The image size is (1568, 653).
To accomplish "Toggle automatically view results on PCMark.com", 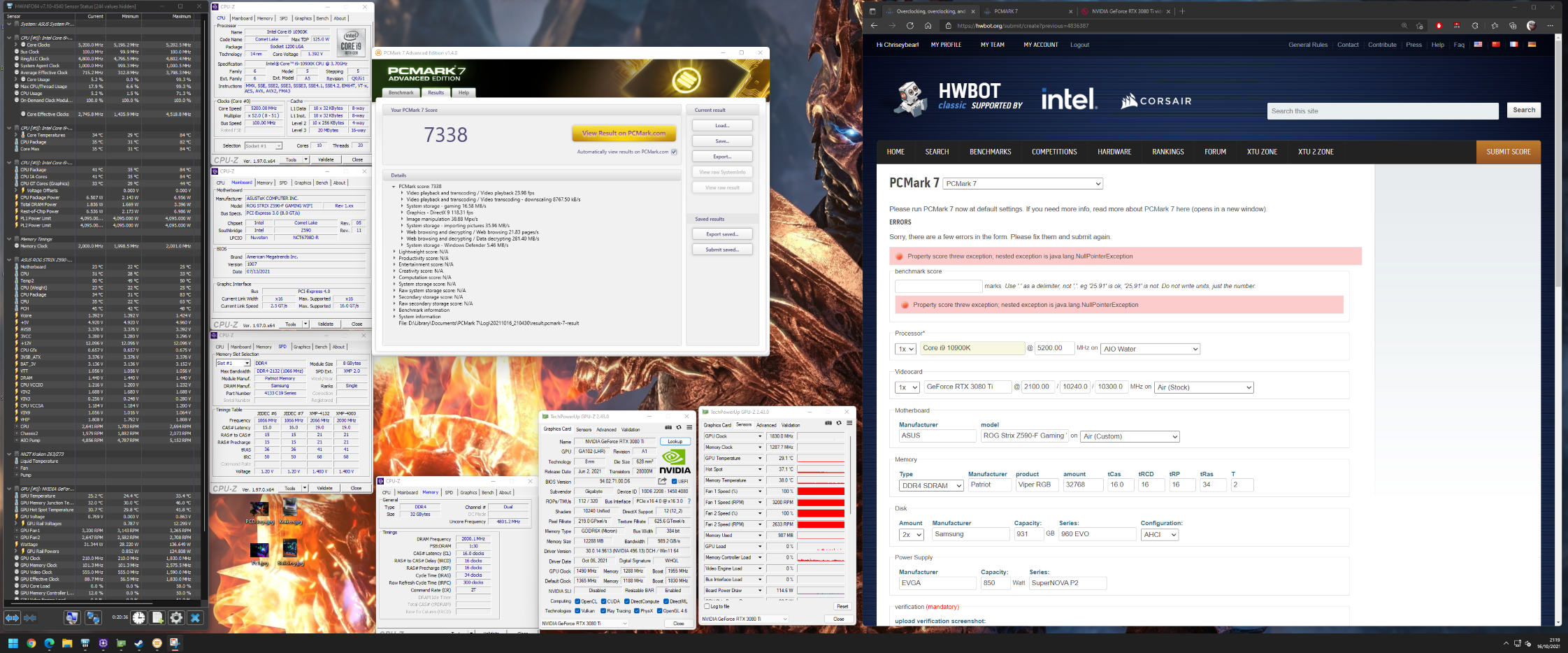I will [x=674, y=152].
